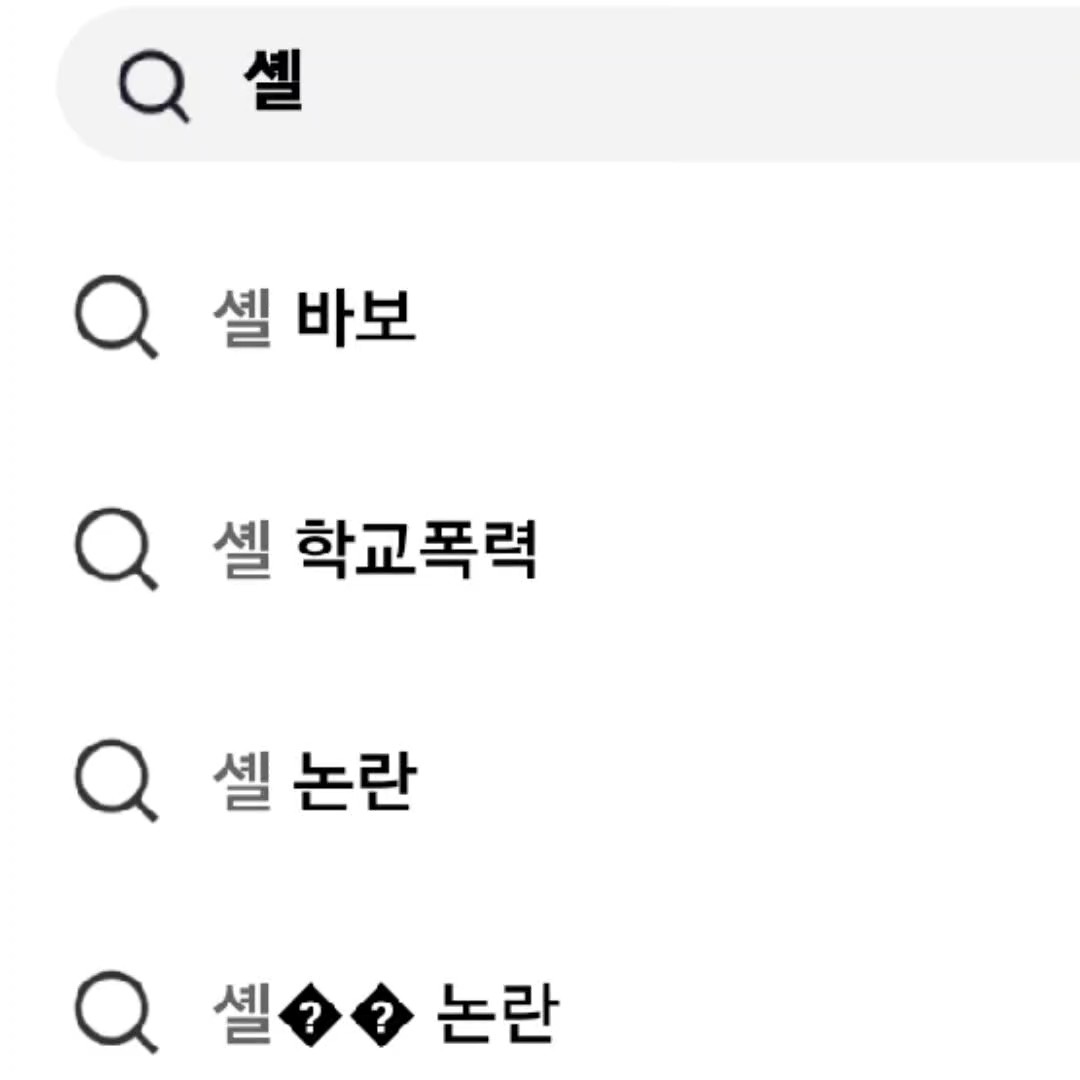Choose the 학교폭력 suggestion text

coord(417,548)
